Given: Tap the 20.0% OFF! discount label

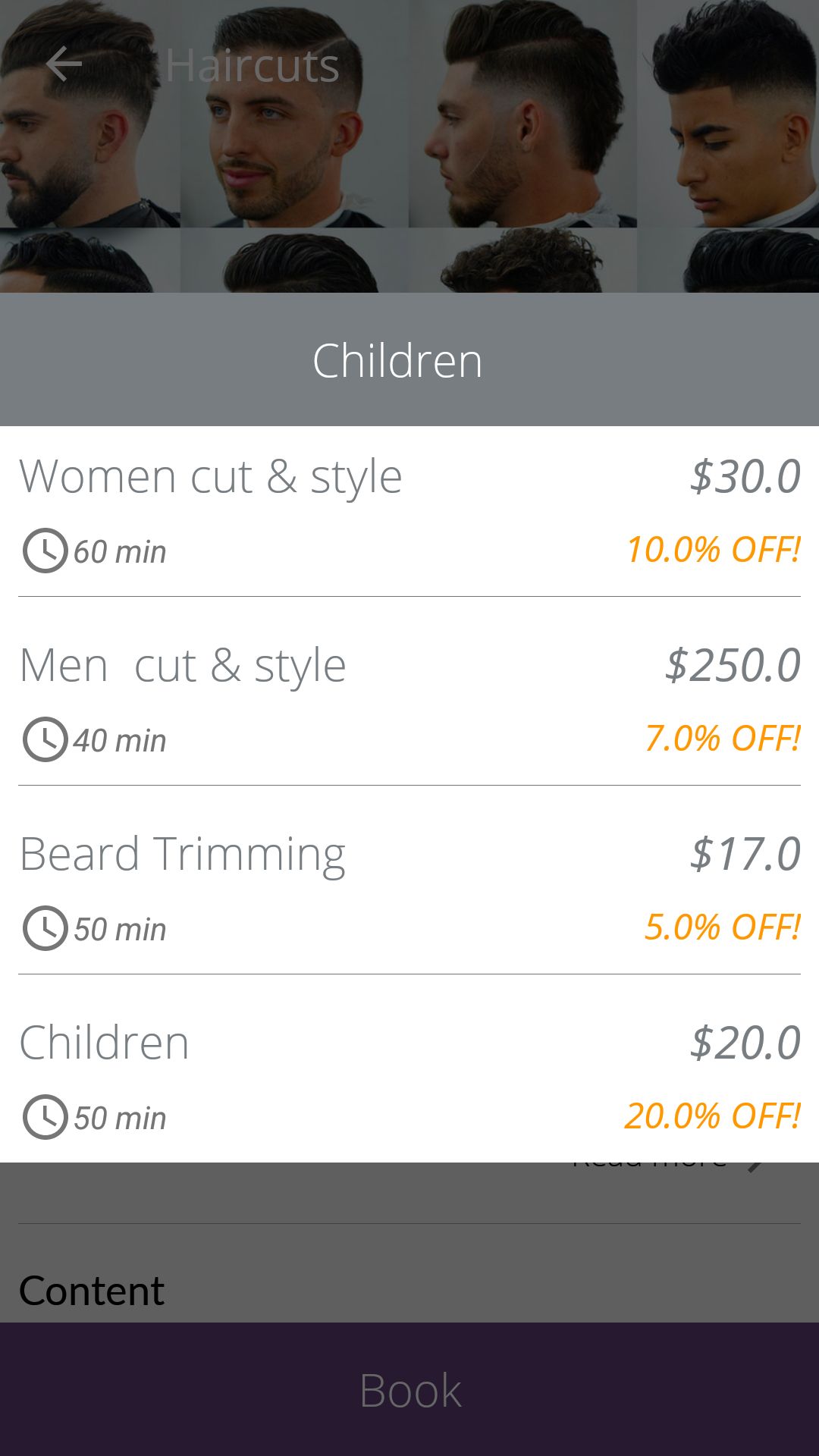Looking at the screenshot, I should [712, 1116].
